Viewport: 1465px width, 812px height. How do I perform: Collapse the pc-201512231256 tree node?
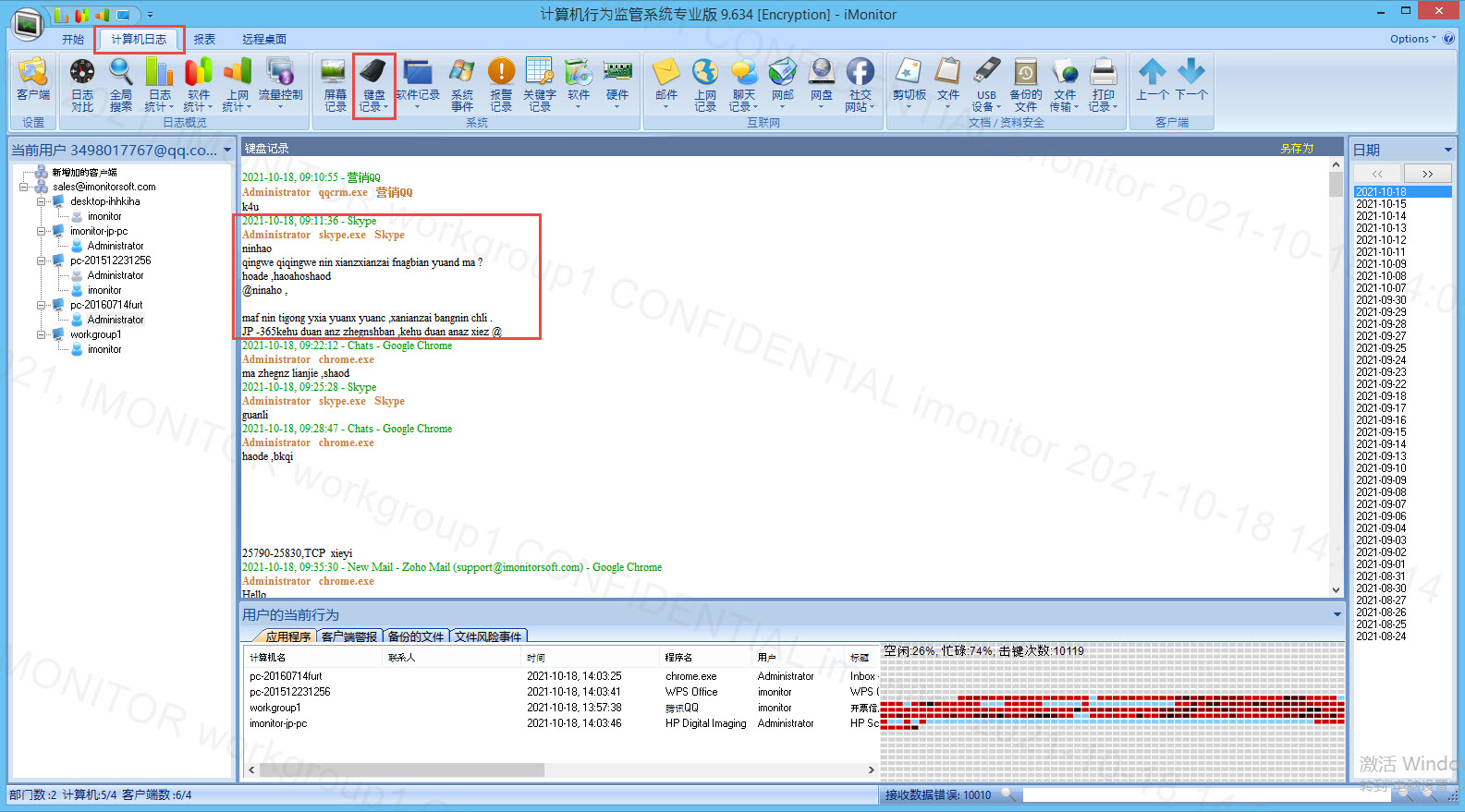point(42,261)
